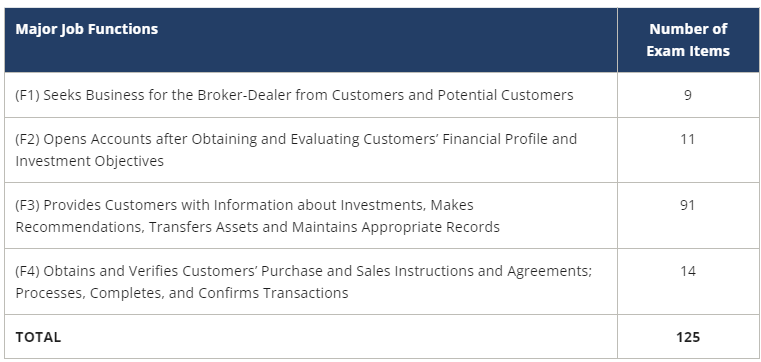The height and width of the screenshot is (362, 761).
Task: Select the exam item count 91
Action: [688, 205]
